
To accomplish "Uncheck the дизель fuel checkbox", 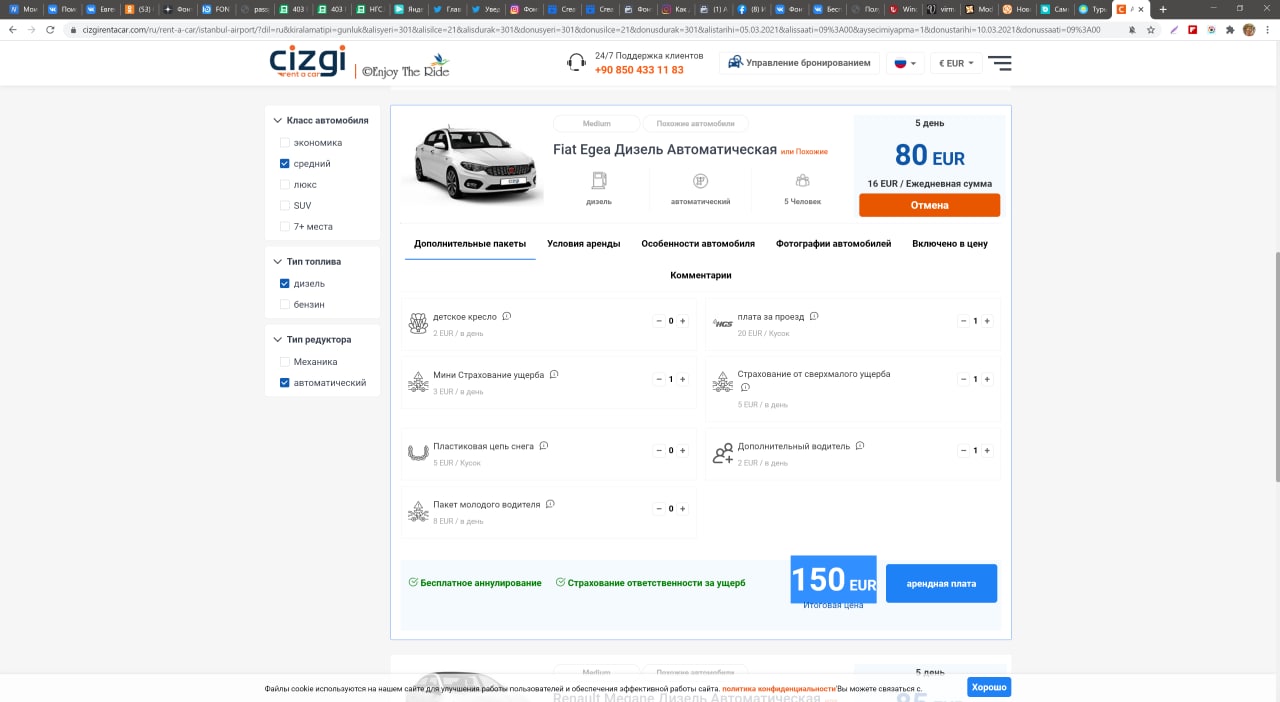I will point(285,284).
